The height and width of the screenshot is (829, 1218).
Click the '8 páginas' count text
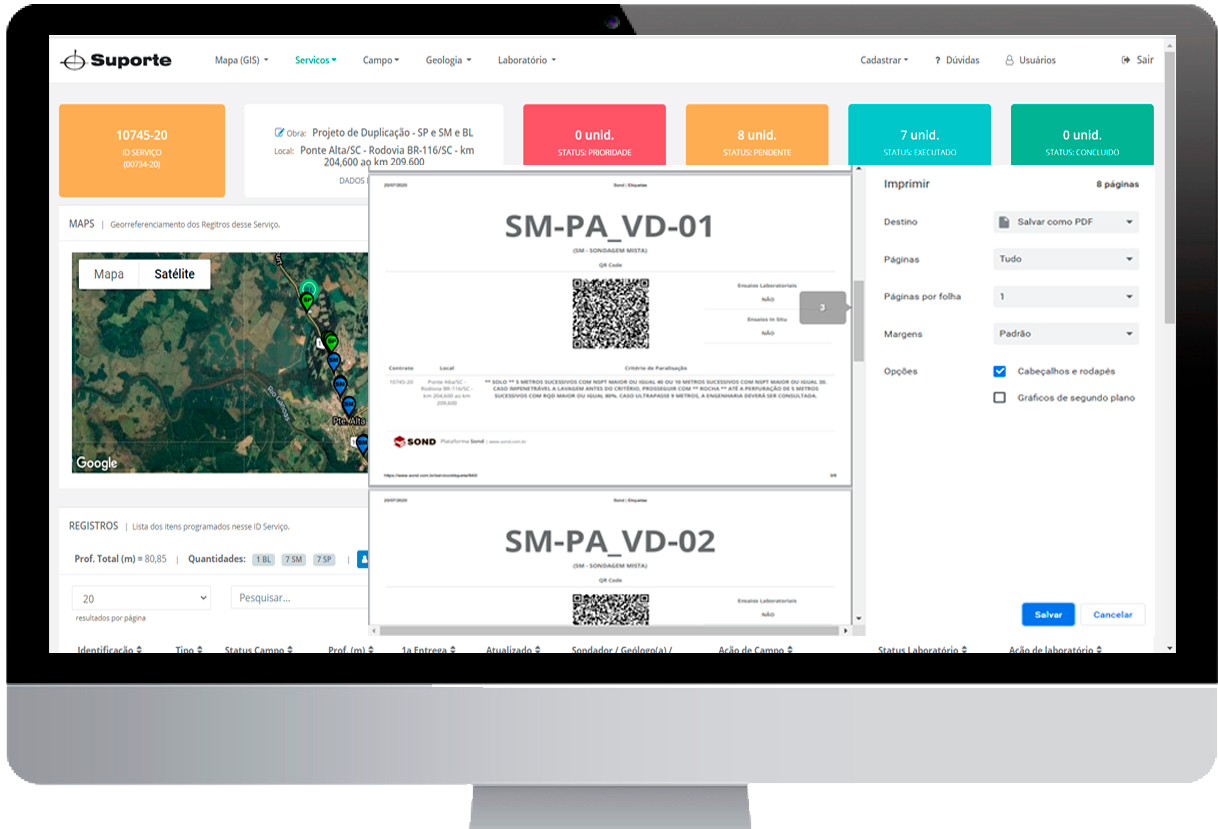click(x=1117, y=185)
